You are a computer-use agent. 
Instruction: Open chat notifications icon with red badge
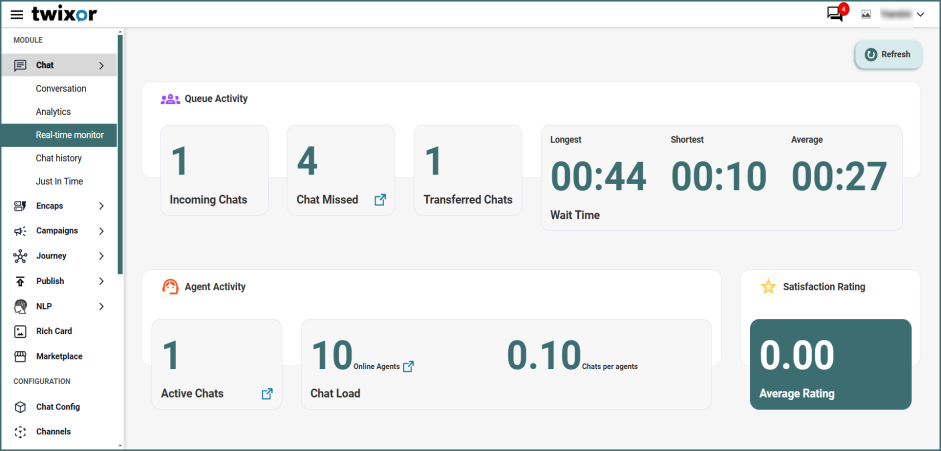coord(835,14)
